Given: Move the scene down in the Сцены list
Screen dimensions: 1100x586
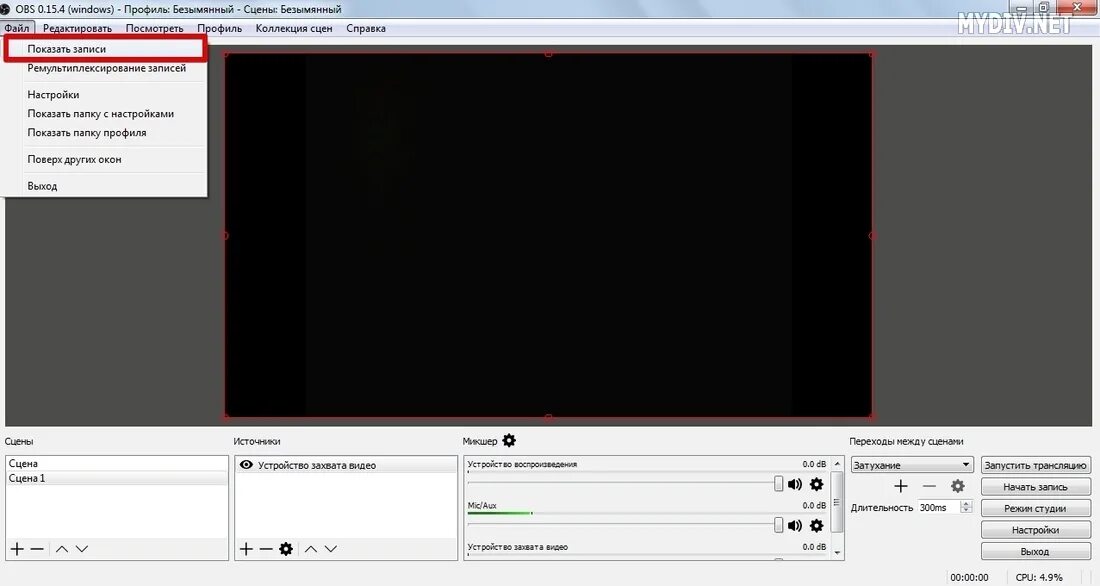Looking at the screenshot, I should (x=82, y=549).
